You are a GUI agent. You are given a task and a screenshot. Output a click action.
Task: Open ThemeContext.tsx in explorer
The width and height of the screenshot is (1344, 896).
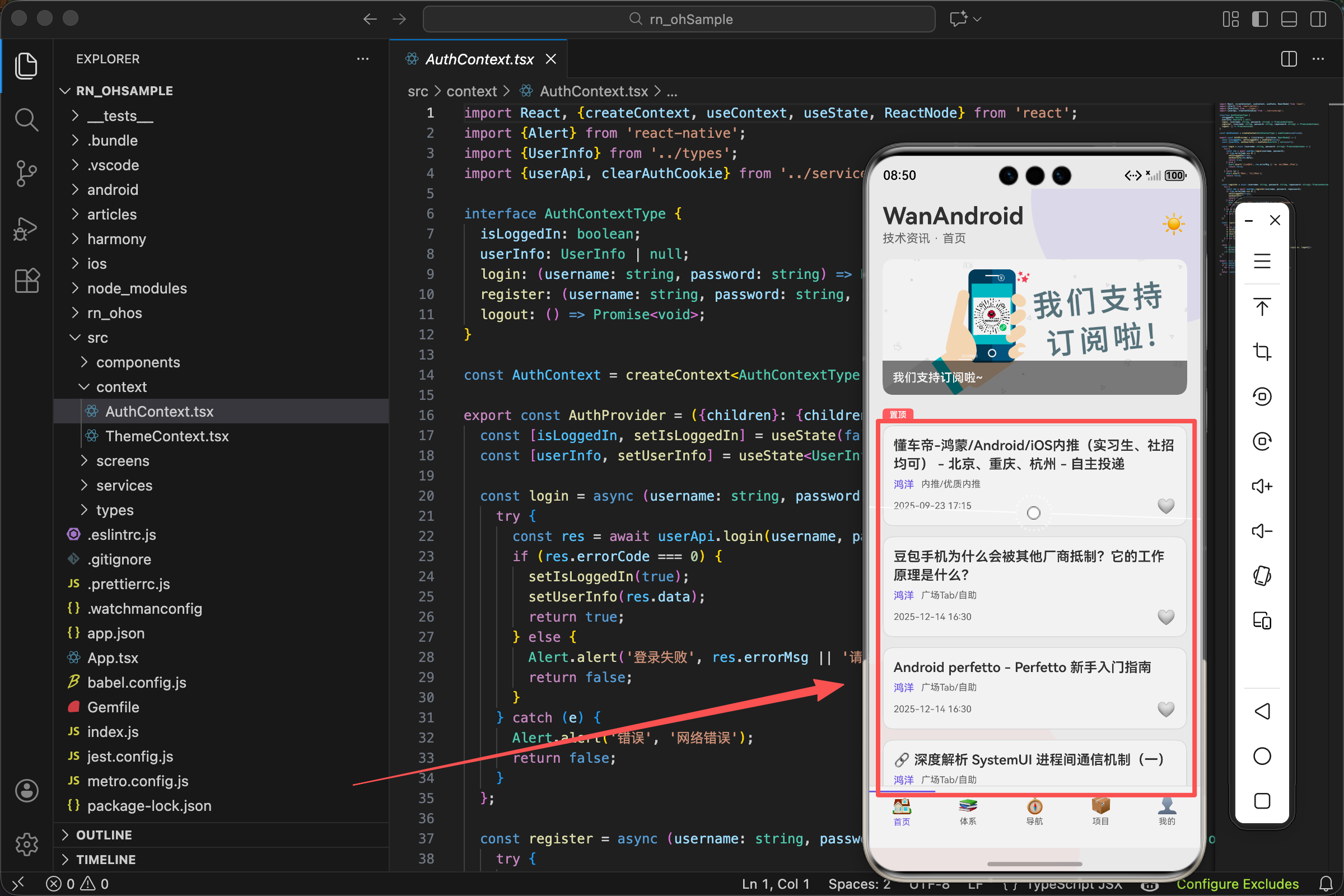point(167,436)
